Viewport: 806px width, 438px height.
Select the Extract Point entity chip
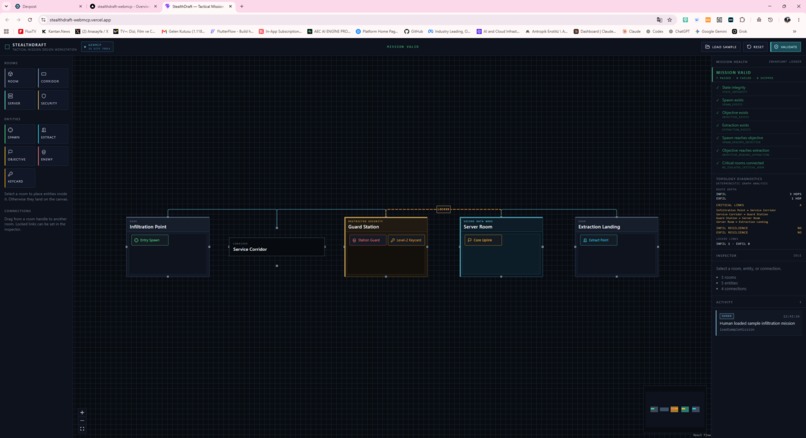click(598, 240)
